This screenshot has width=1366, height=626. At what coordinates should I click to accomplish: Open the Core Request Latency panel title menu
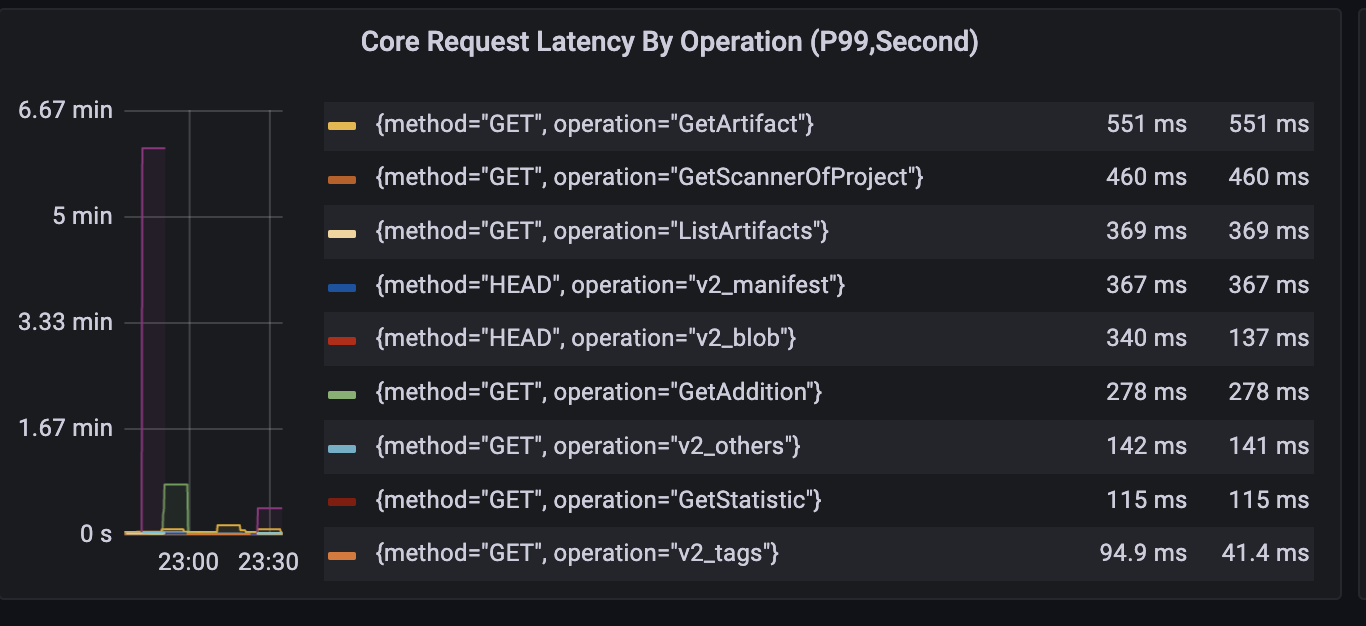[669, 42]
